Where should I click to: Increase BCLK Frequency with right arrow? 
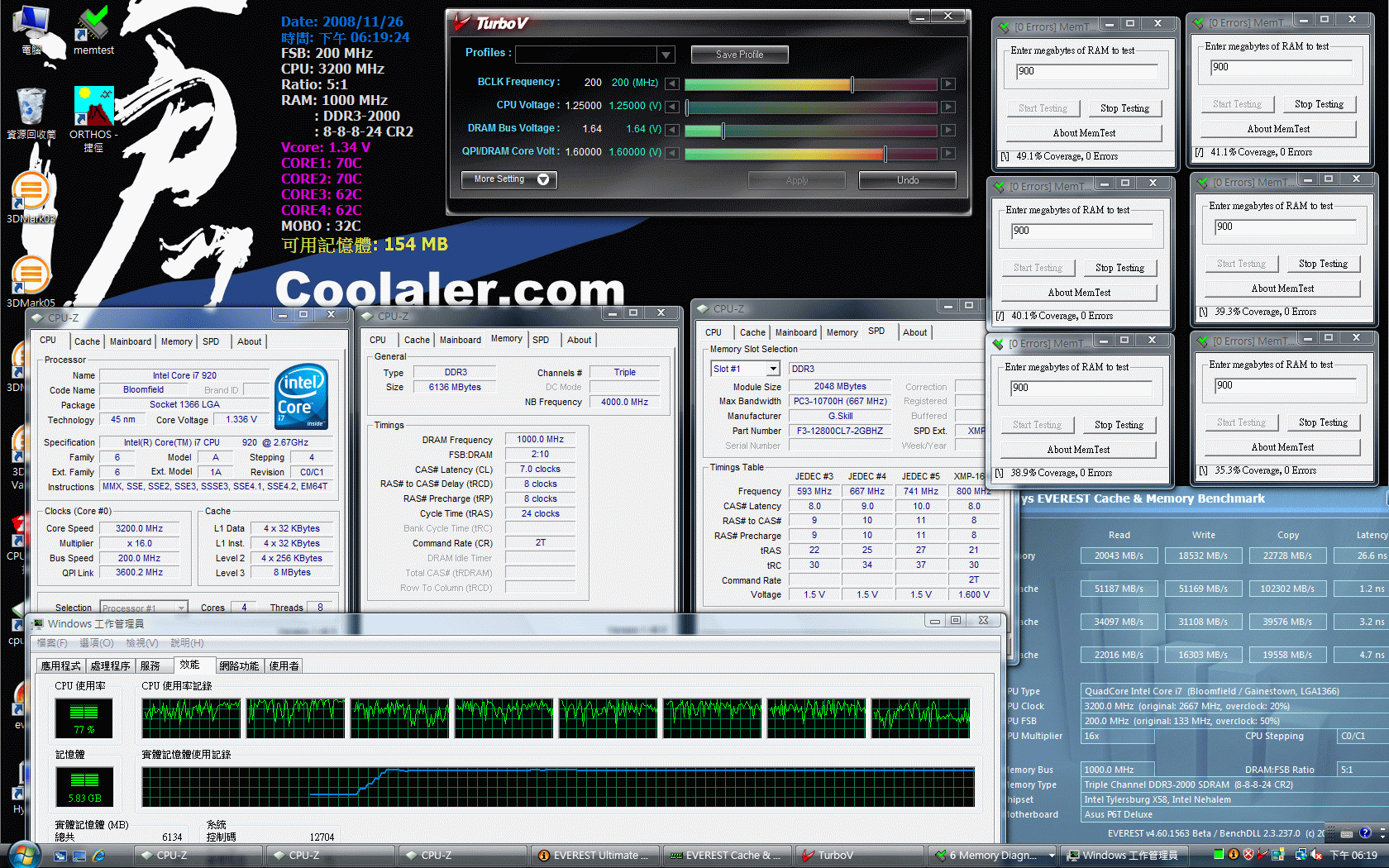[948, 83]
